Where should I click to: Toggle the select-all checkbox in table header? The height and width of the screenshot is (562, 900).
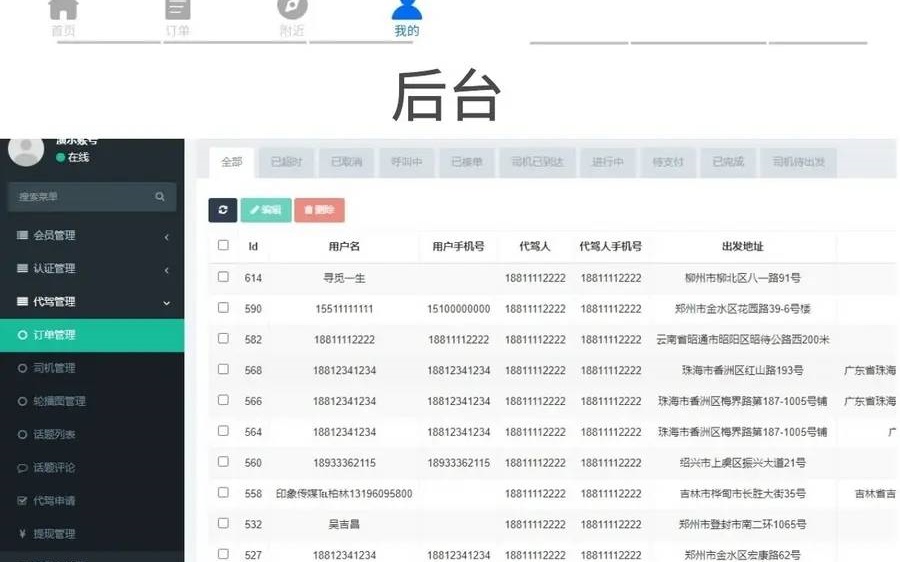[x=223, y=245]
